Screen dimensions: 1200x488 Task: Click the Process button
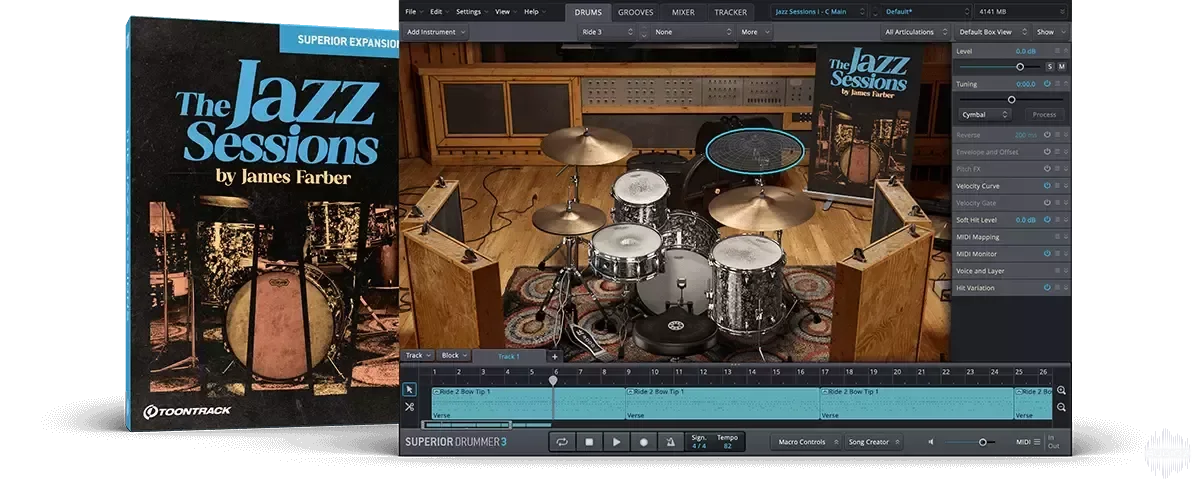click(x=1044, y=115)
